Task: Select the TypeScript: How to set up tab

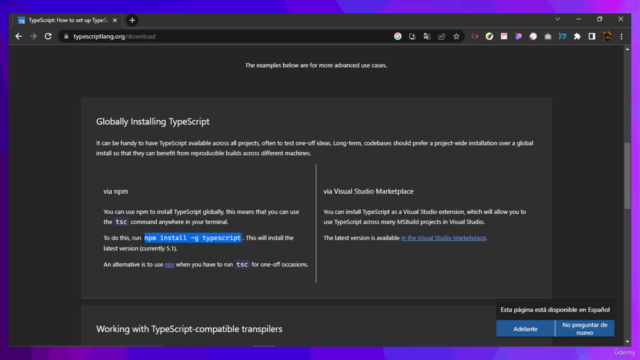Action: point(67,20)
